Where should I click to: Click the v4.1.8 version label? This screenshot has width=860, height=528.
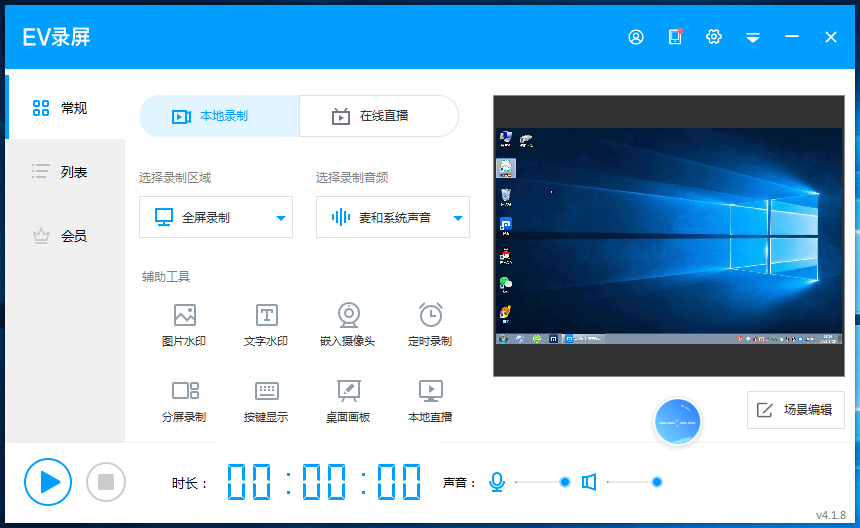831,515
